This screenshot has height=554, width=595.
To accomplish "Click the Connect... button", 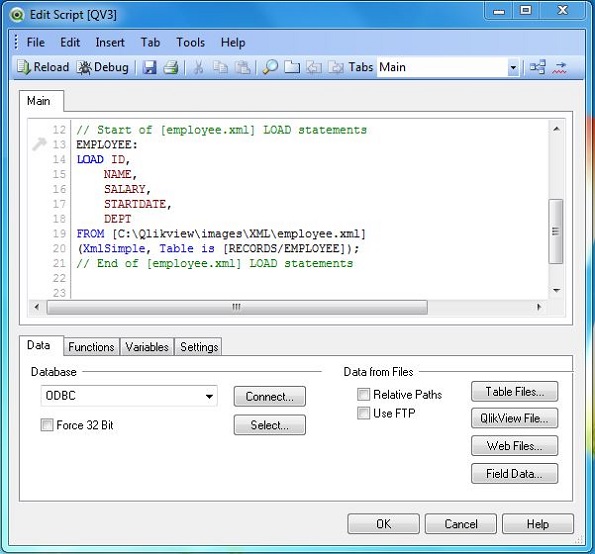I will (269, 397).
